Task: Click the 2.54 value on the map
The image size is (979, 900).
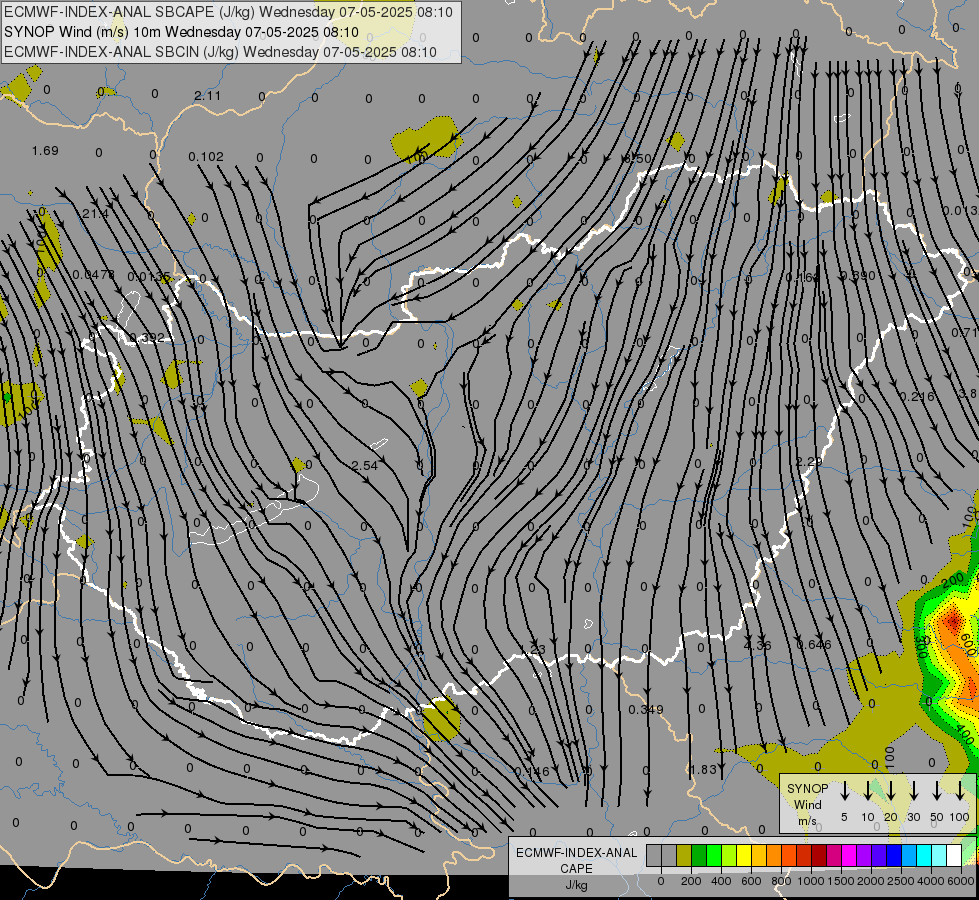Action: point(365,465)
